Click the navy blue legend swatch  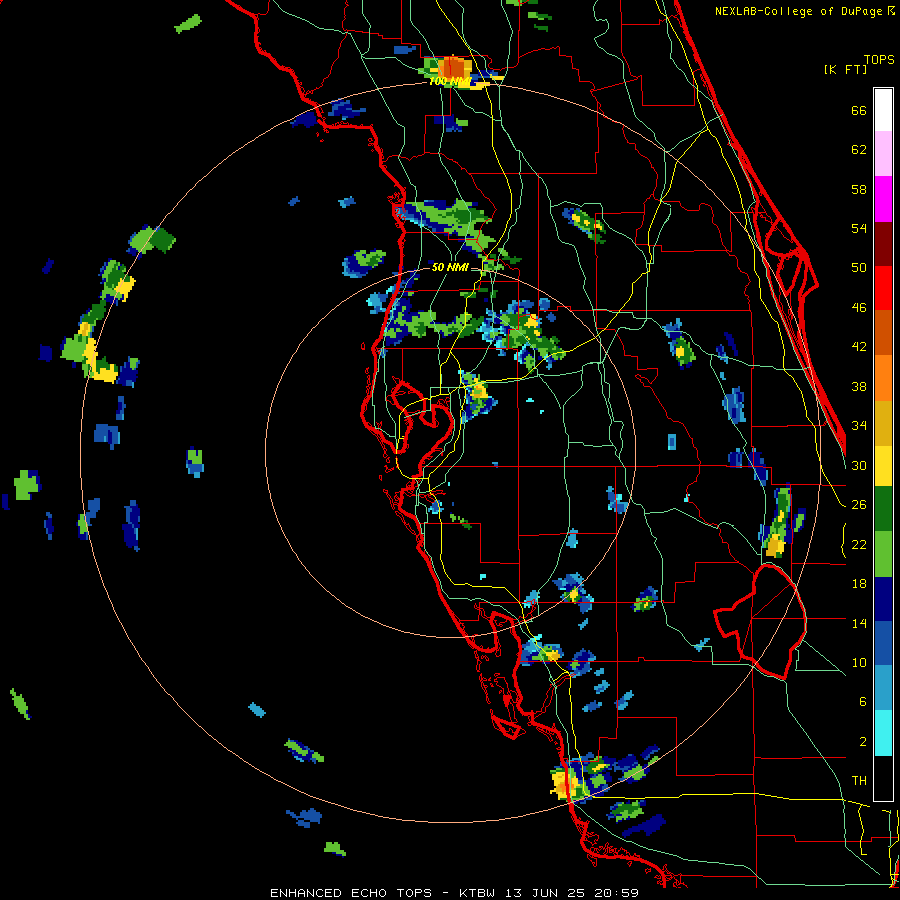tap(883, 599)
